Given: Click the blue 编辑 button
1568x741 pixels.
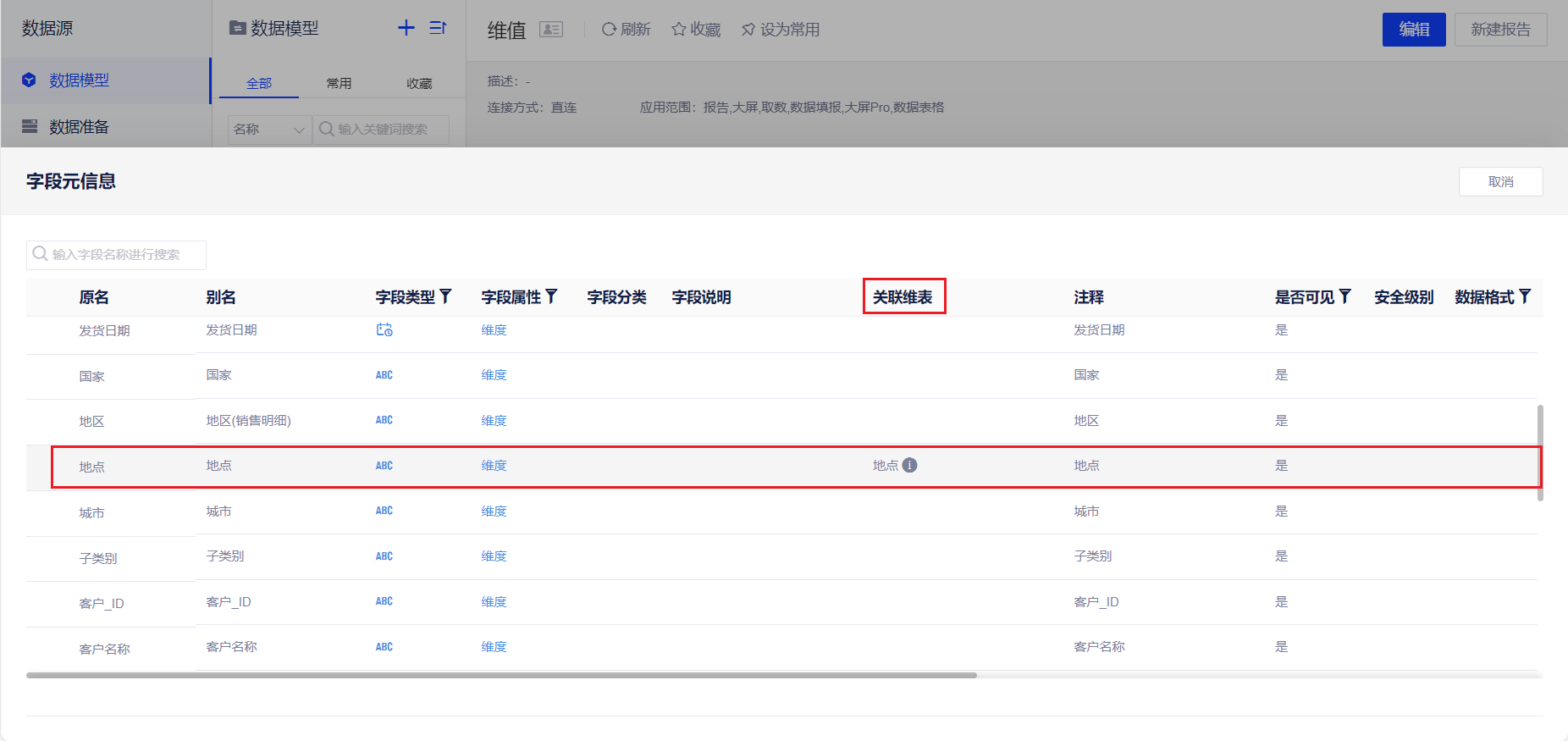Looking at the screenshot, I should tap(1414, 30).
